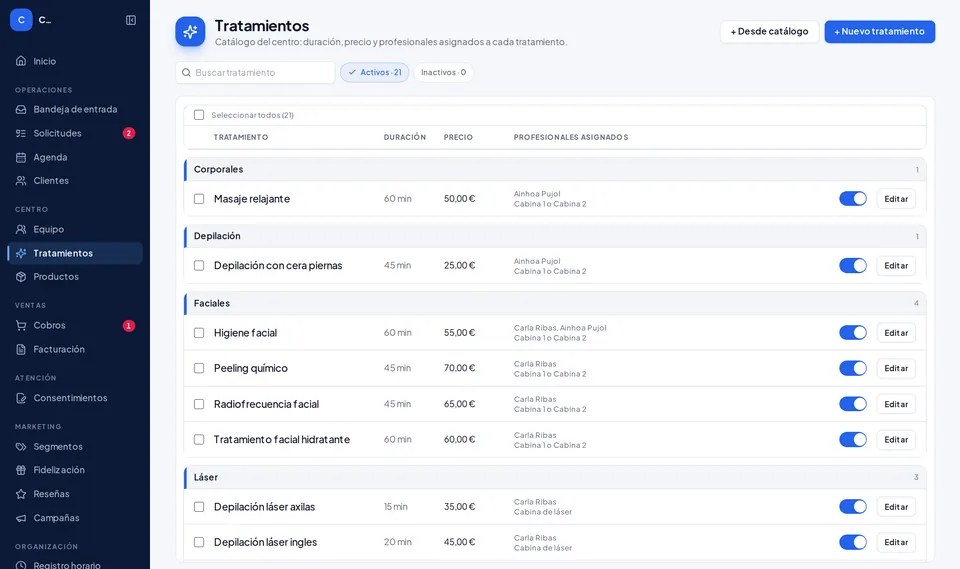This screenshot has height=569, width=960.
Task: Disable the Peeling químico toggle
Action: tap(853, 368)
